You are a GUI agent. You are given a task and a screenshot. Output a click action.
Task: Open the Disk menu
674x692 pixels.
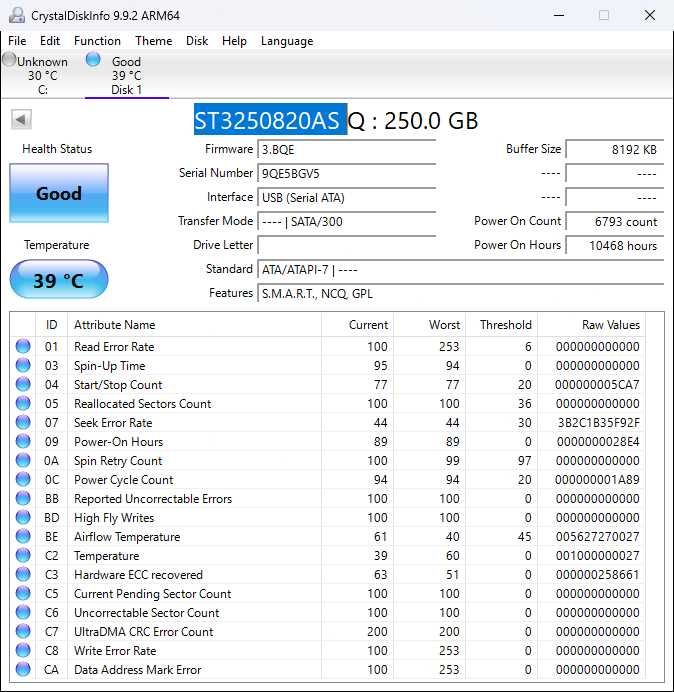pyautogui.click(x=197, y=41)
